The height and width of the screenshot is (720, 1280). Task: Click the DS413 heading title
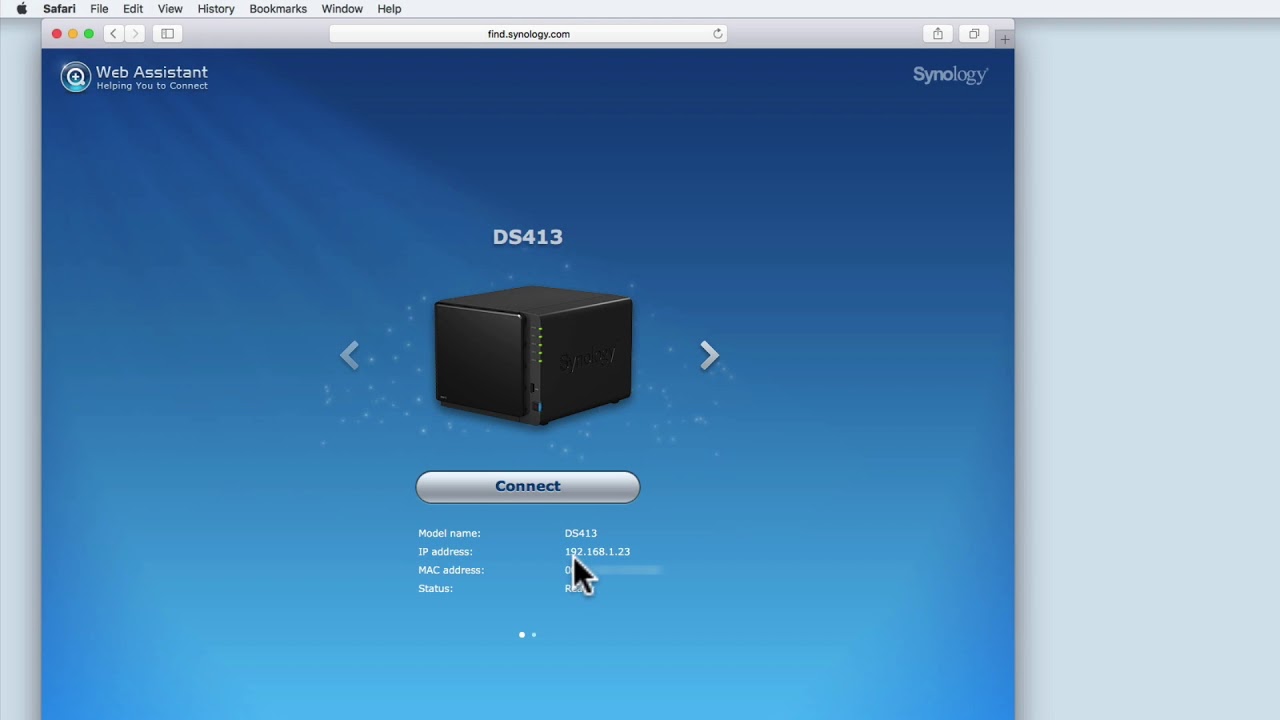click(528, 237)
